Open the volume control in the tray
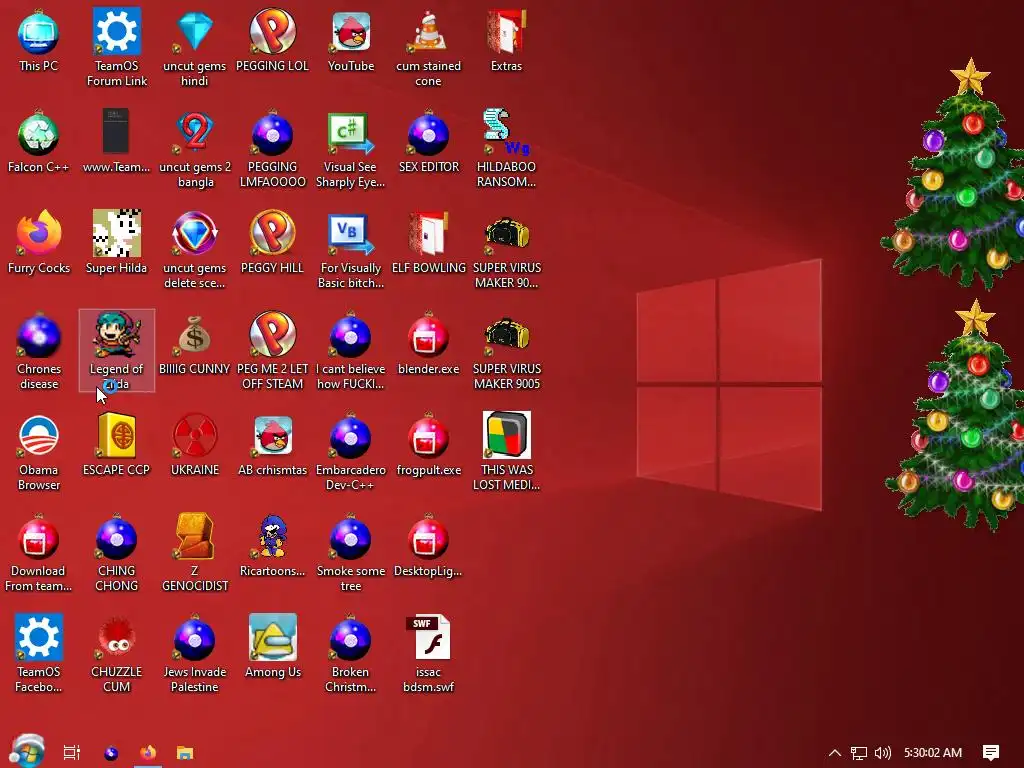Image resolution: width=1024 pixels, height=768 pixels. pyautogui.click(x=882, y=753)
